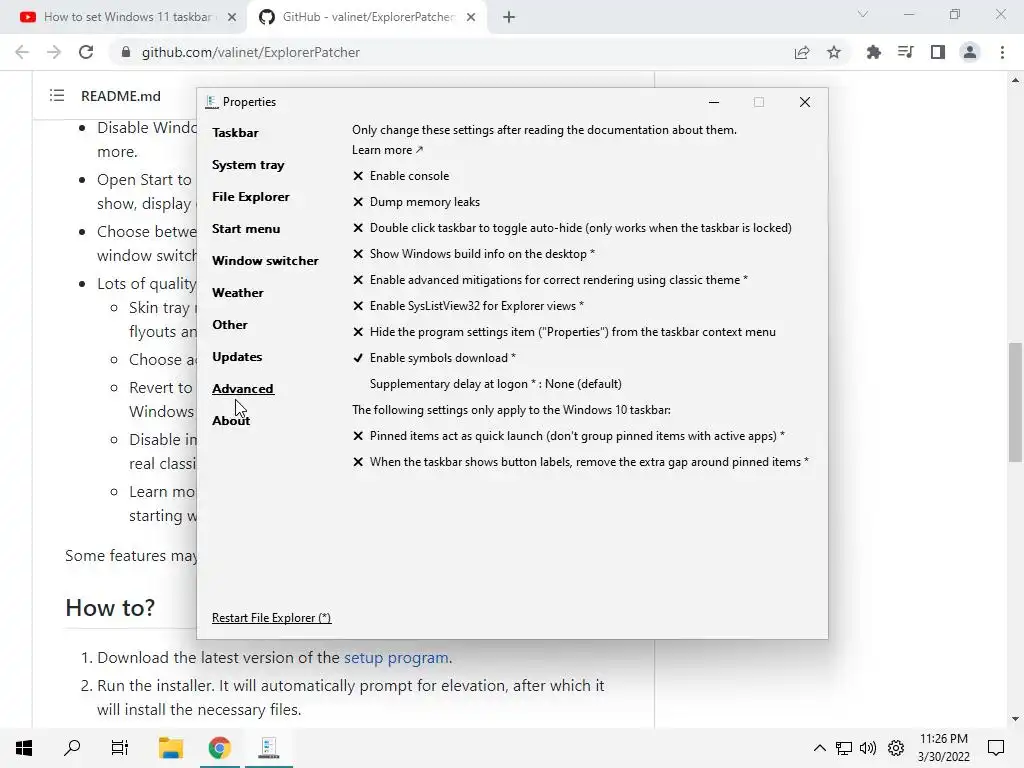Screen dimensions: 1024x768
Task: Show hidden tray icons chevron
Action: (820, 748)
